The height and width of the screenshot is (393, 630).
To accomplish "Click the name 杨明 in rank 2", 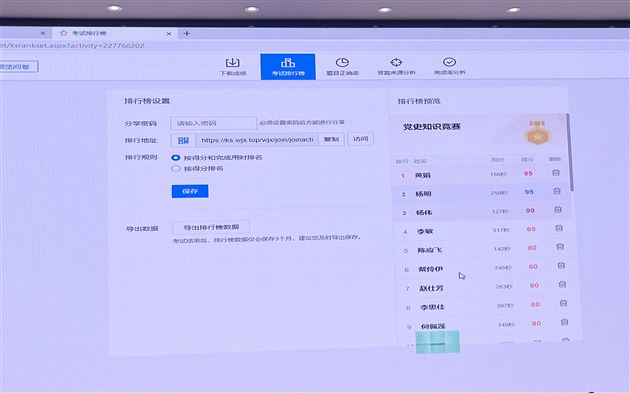I will click(x=423, y=194).
